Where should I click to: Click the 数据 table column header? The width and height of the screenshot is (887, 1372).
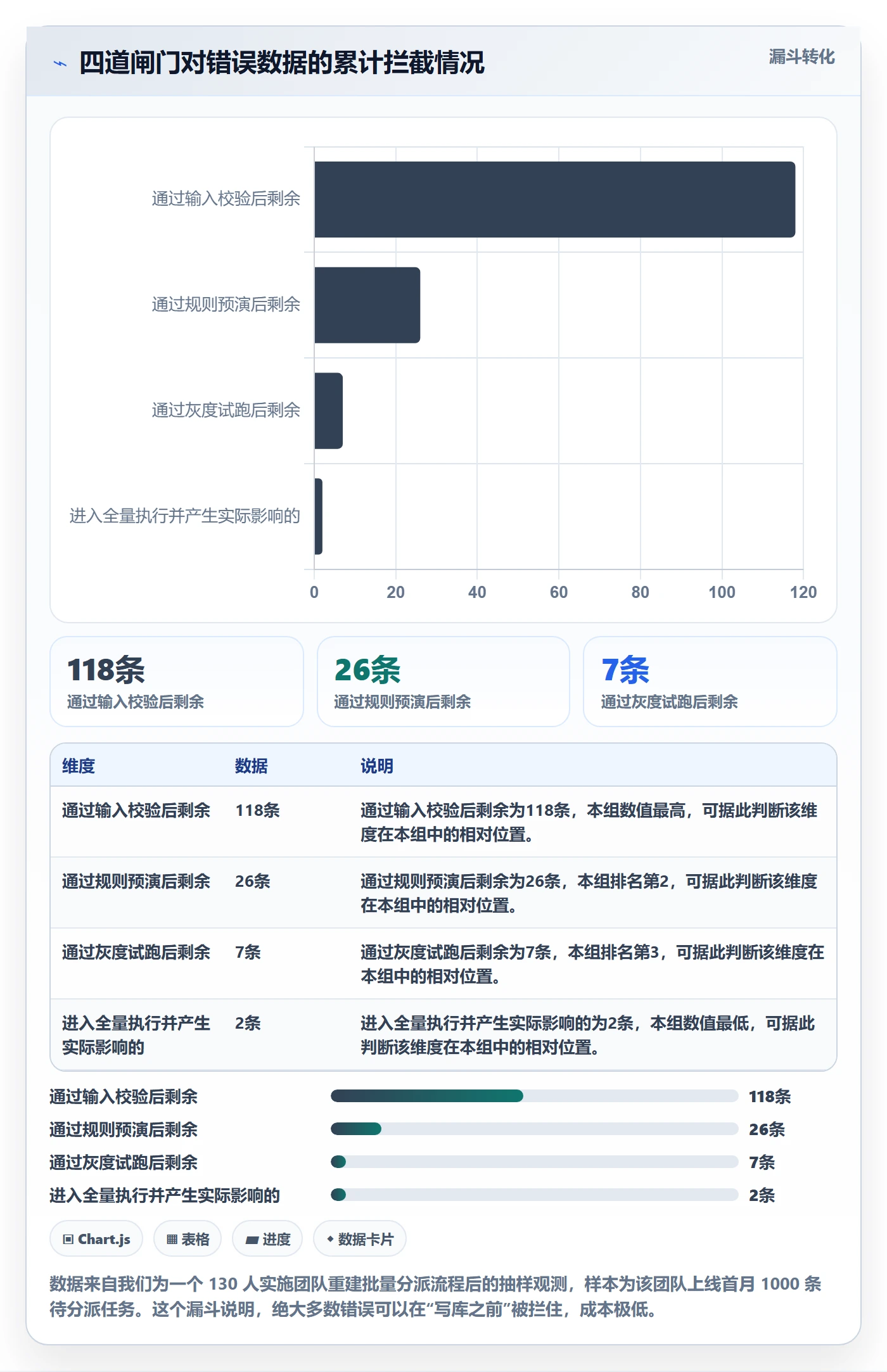pos(252,766)
